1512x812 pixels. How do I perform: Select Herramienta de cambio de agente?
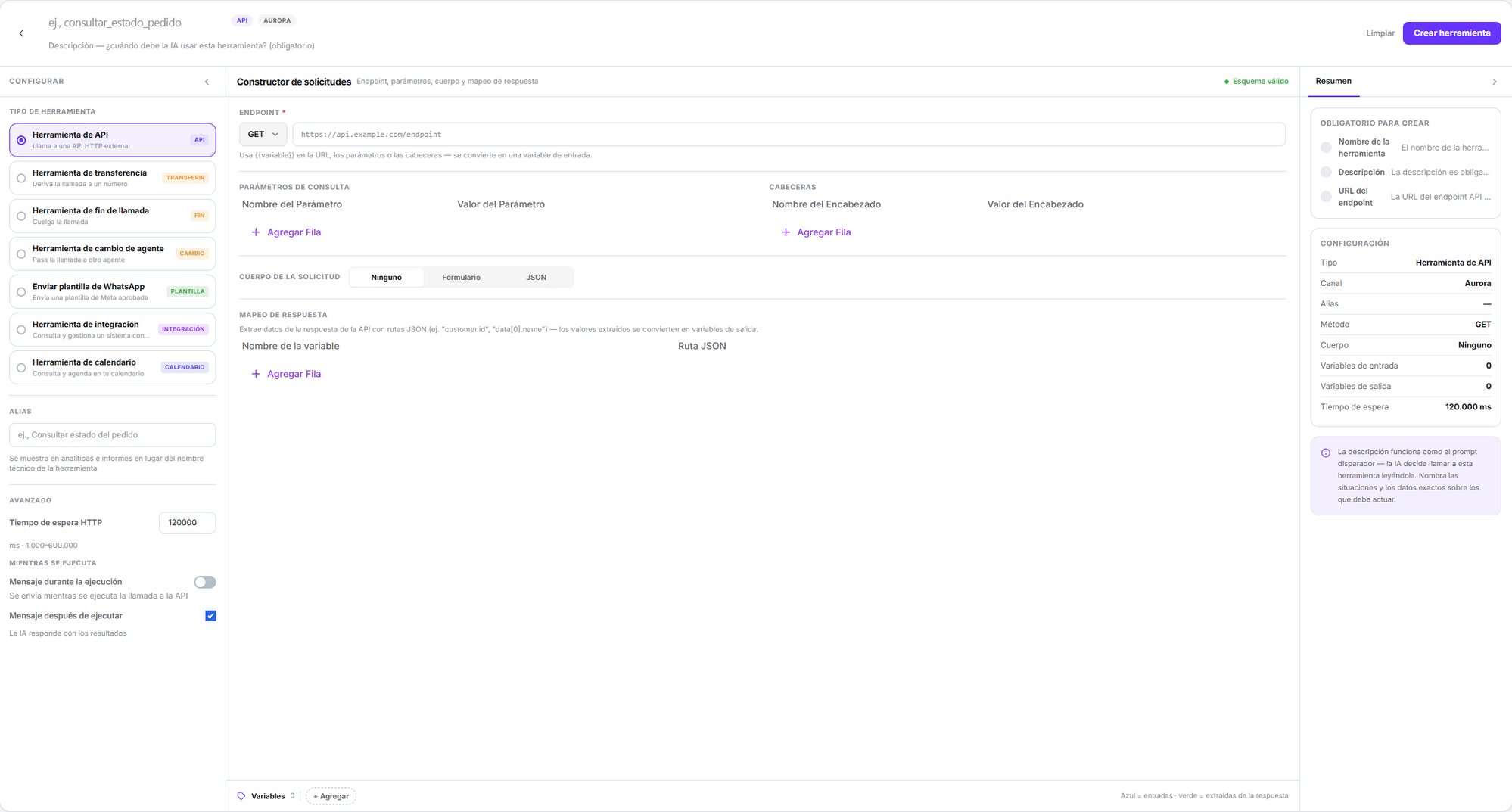coord(112,254)
